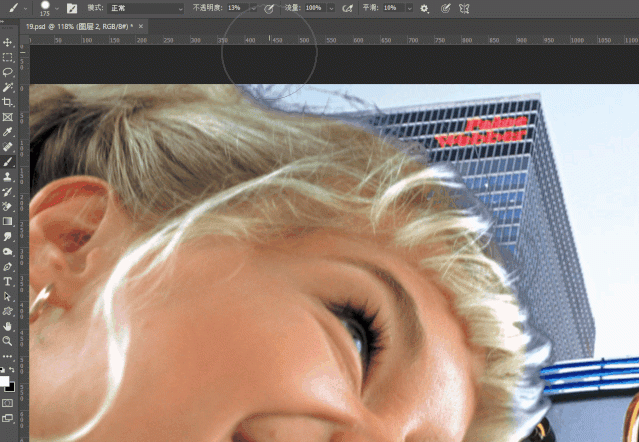The height and width of the screenshot is (442, 639).
Task: Select the Rectangular Marquee tool
Action: tap(8, 58)
